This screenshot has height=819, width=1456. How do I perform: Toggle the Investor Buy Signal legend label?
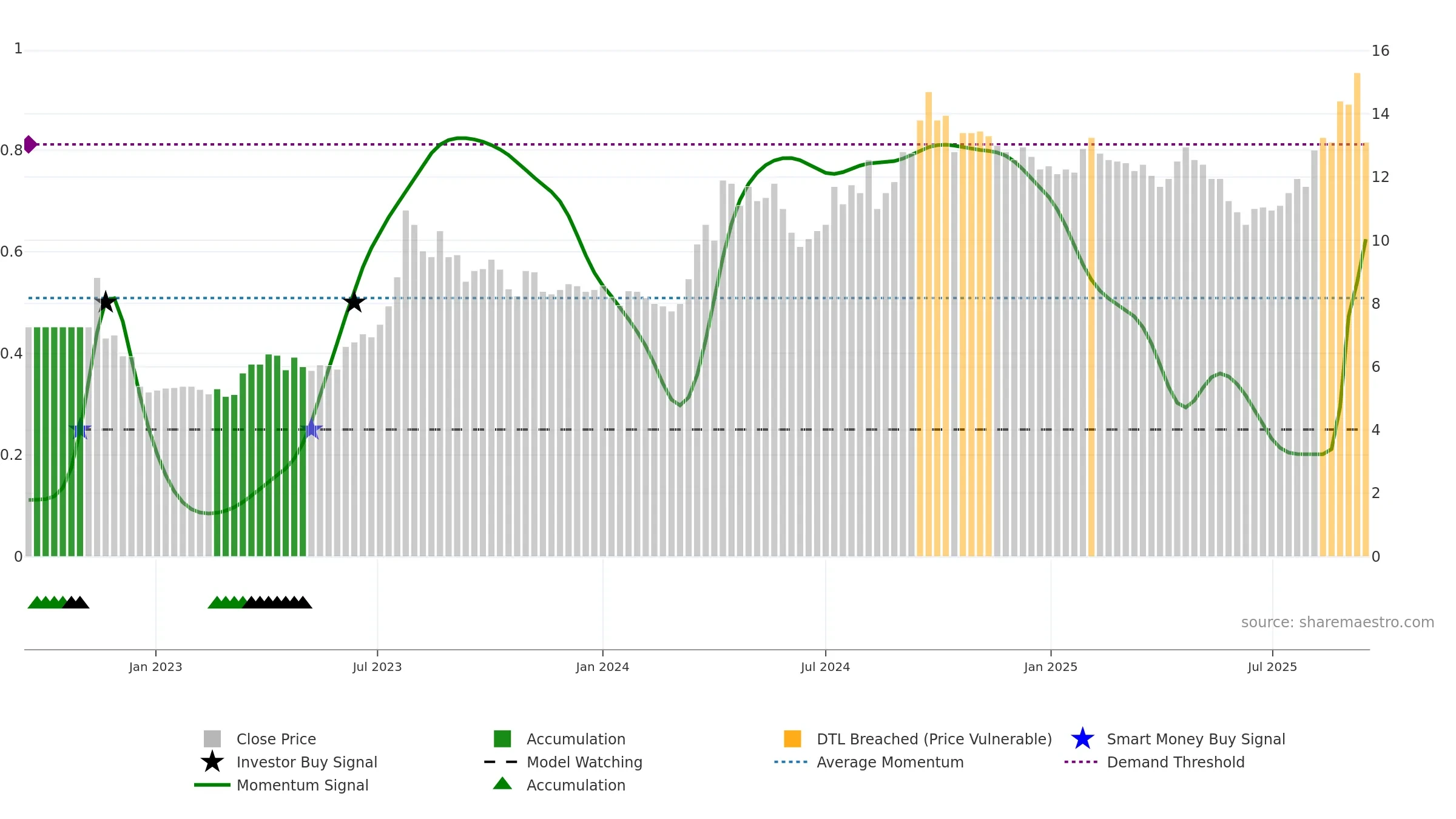pyautogui.click(x=307, y=762)
